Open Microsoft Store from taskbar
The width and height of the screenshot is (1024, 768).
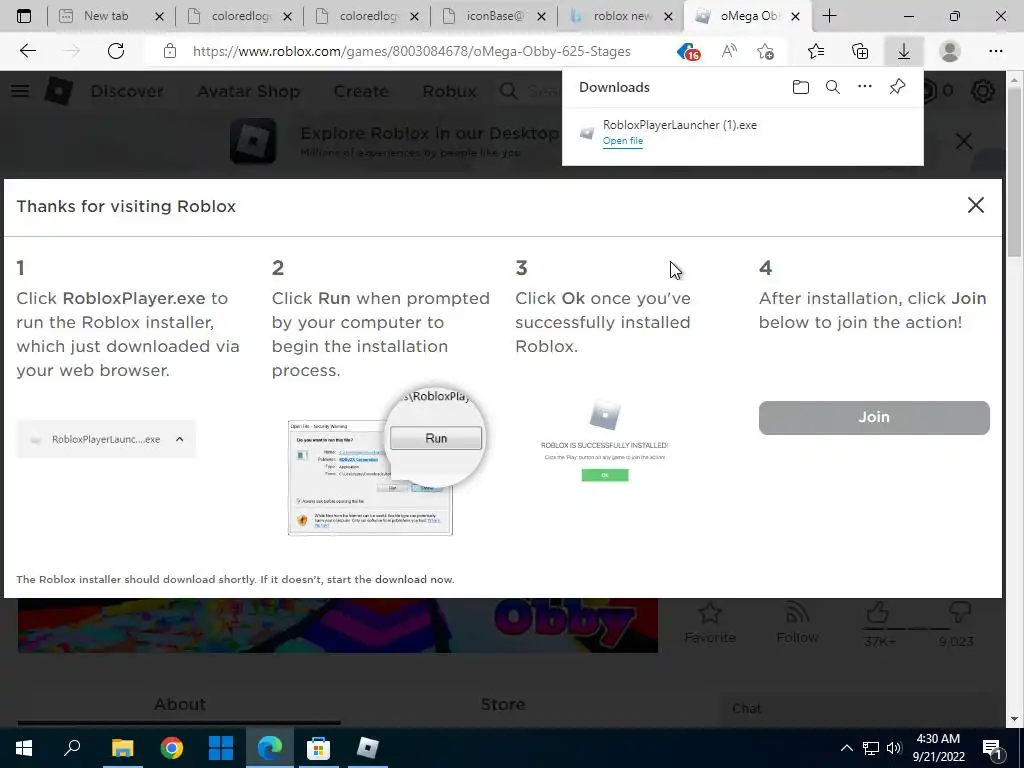click(319, 748)
